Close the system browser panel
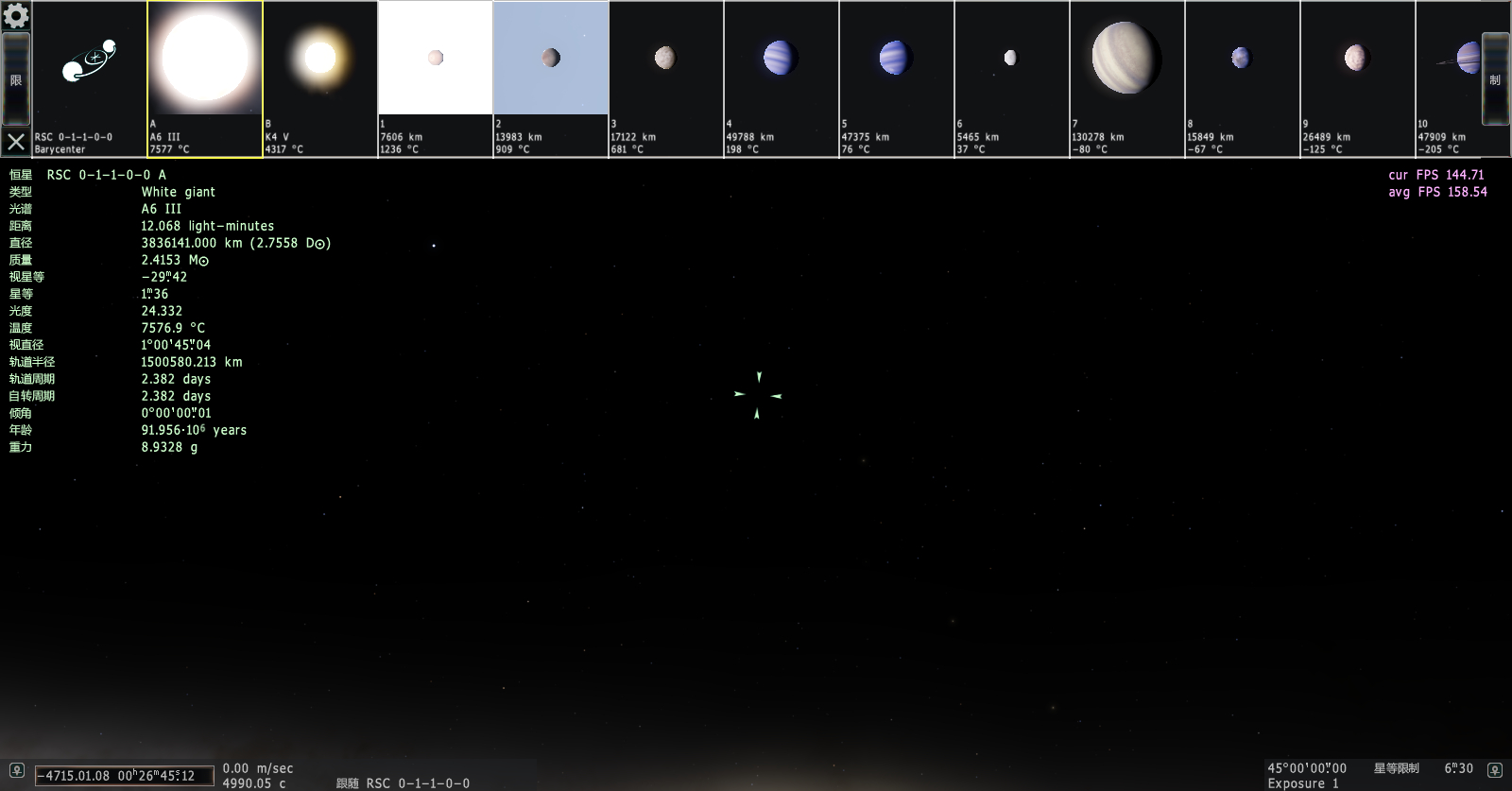1512x791 pixels. (x=16, y=143)
